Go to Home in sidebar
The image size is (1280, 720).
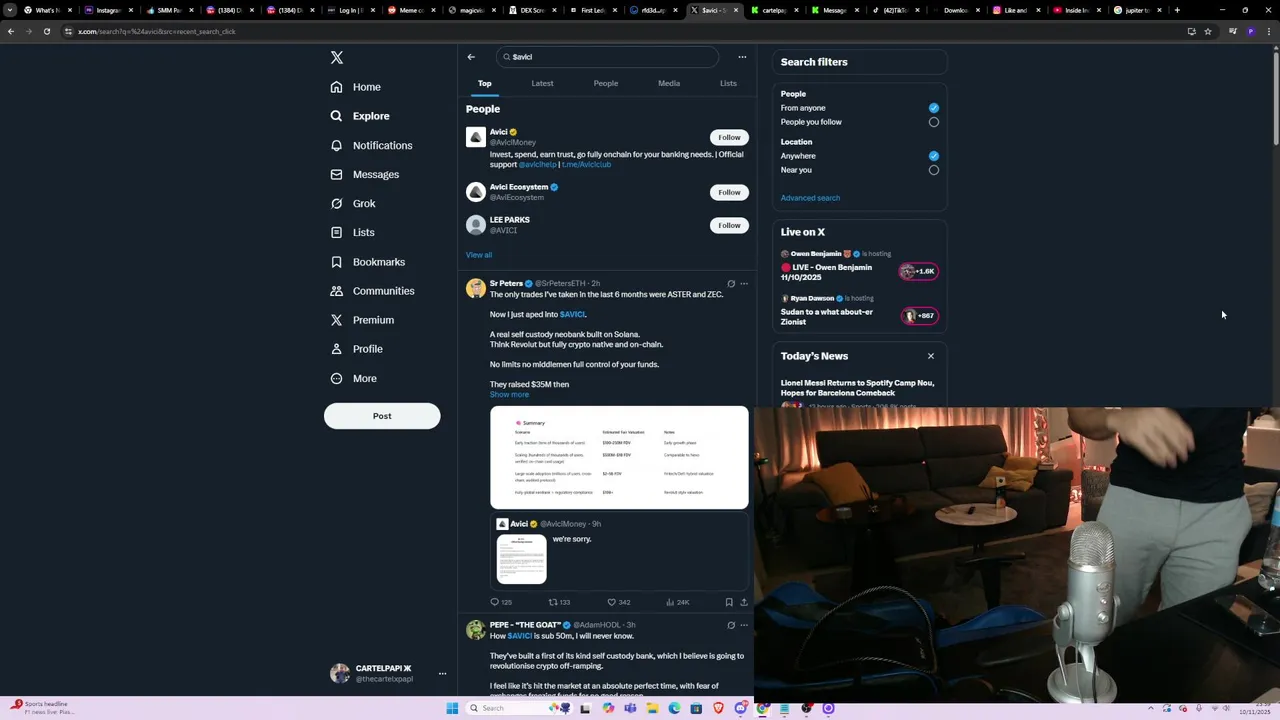pyautogui.click(x=356, y=87)
